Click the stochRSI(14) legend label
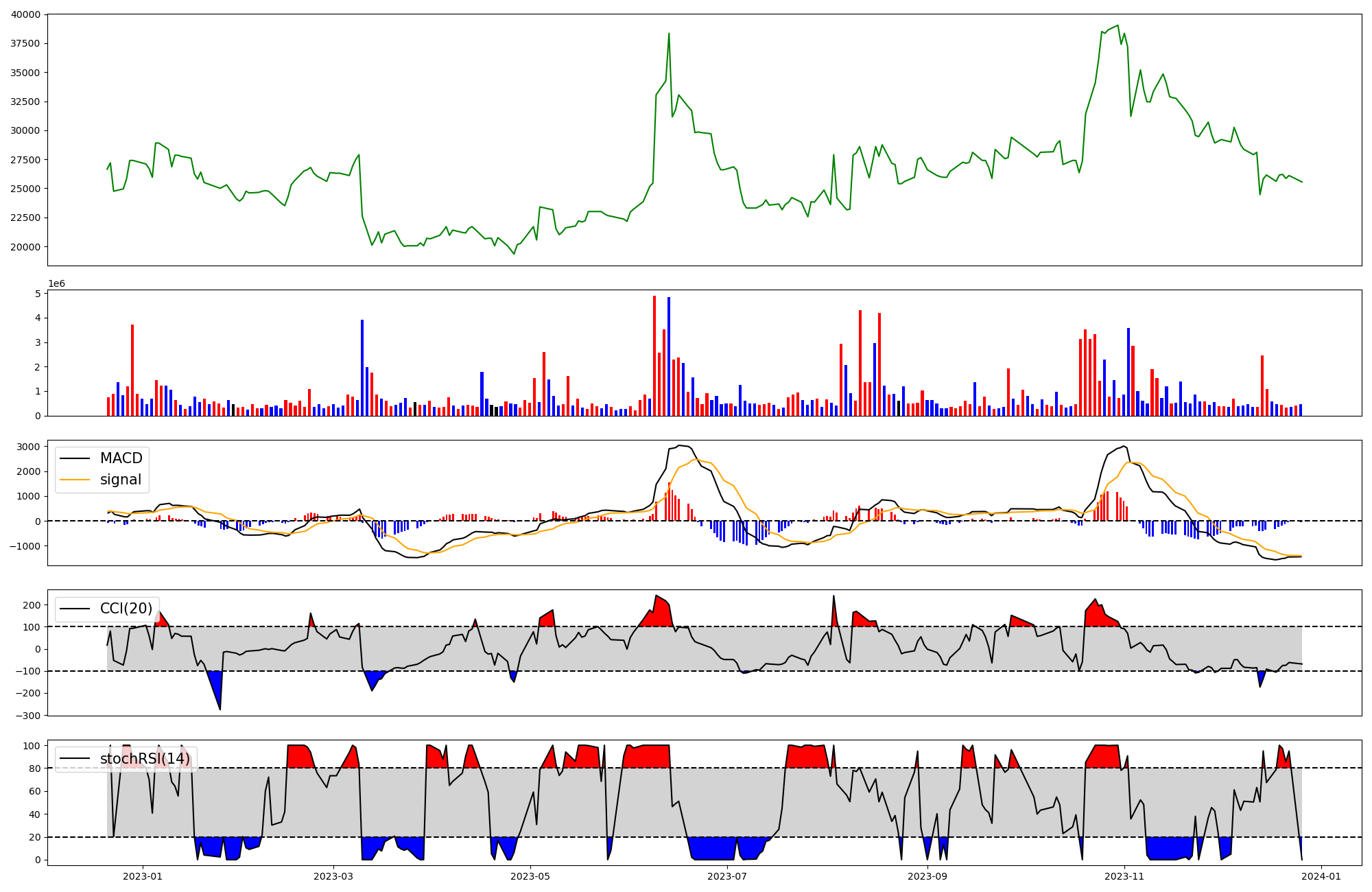Image resolution: width=1372 pixels, height=892 pixels. point(145,759)
